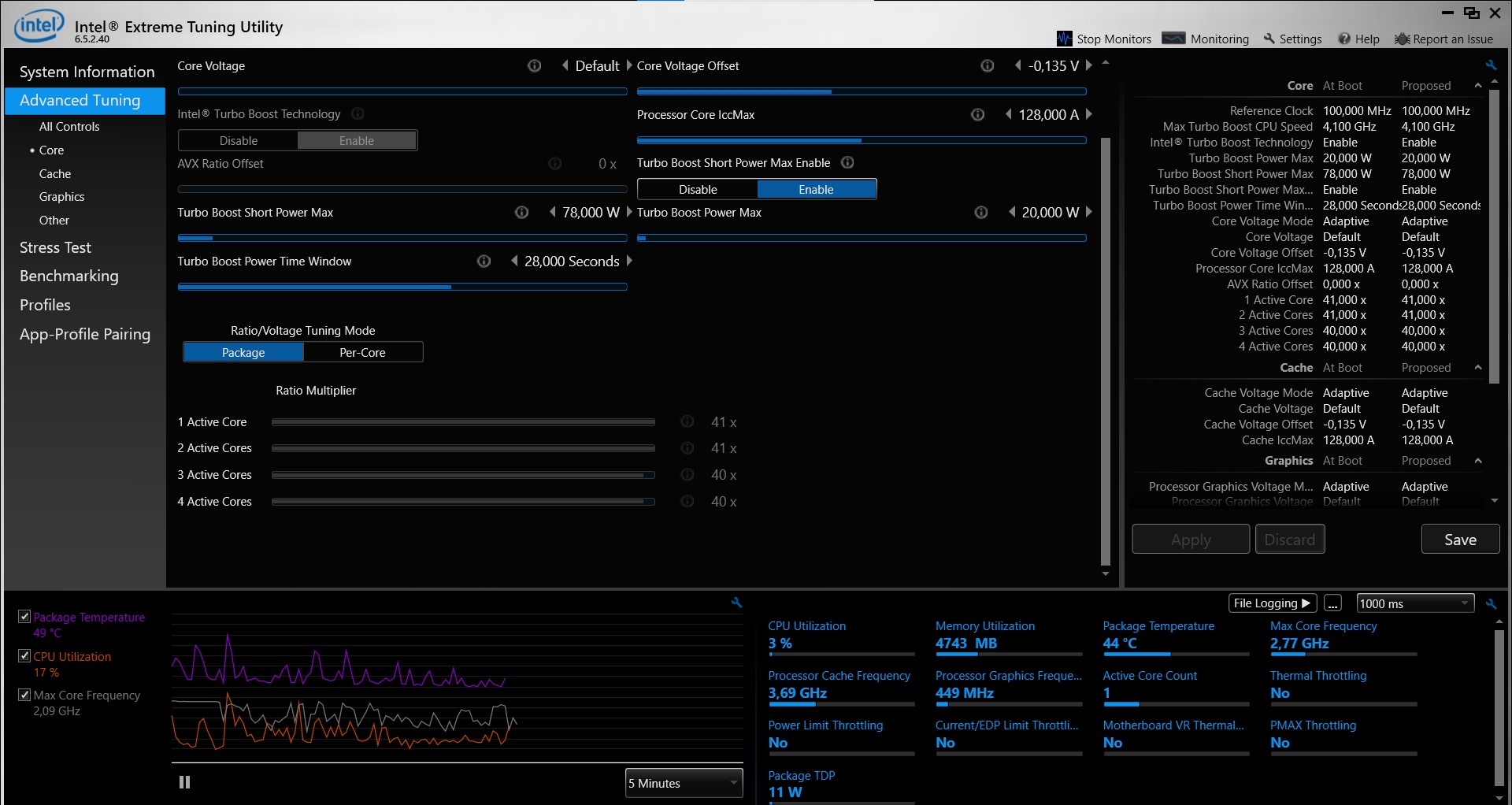Show info for 4 Active Cores ratio
Viewport: 1512px width, 805px height.
pos(687,502)
